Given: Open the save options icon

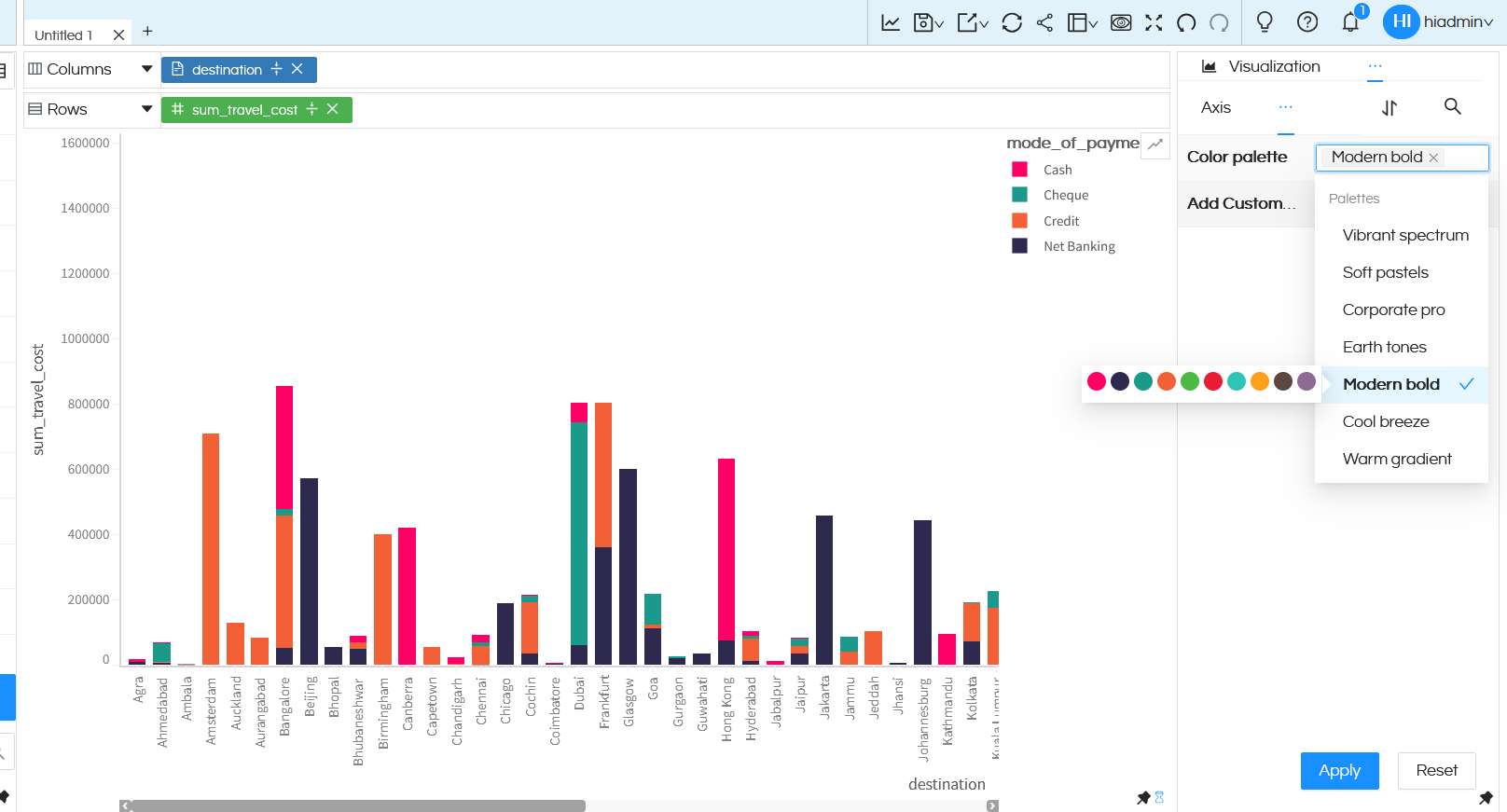Looking at the screenshot, I should 928,22.
